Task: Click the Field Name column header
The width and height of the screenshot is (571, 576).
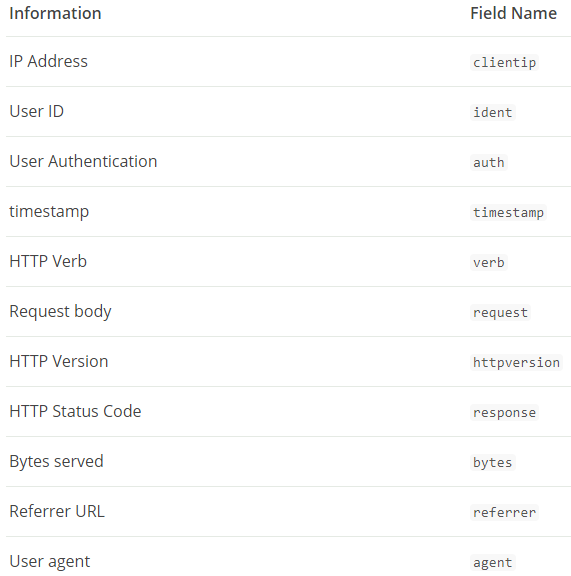Action: (513, 14)
